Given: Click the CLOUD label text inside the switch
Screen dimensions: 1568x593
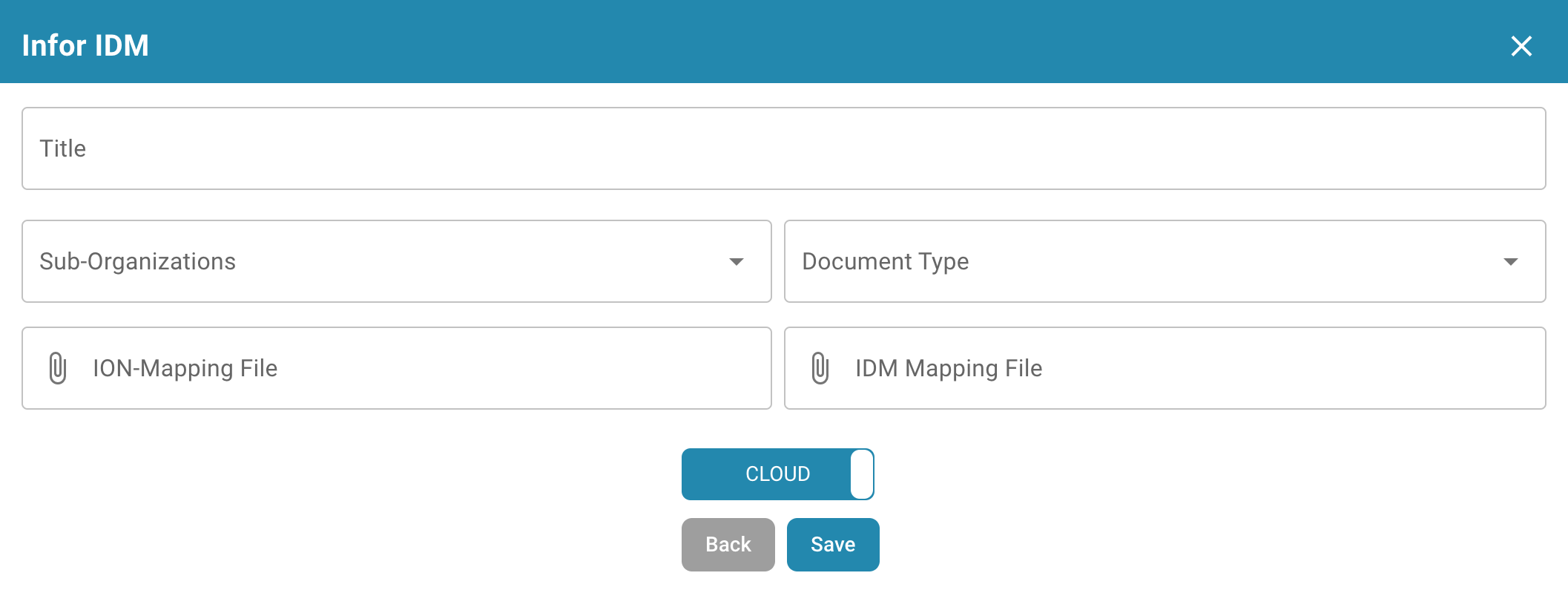Looking at the screenshot, I should tap(777, 474).
